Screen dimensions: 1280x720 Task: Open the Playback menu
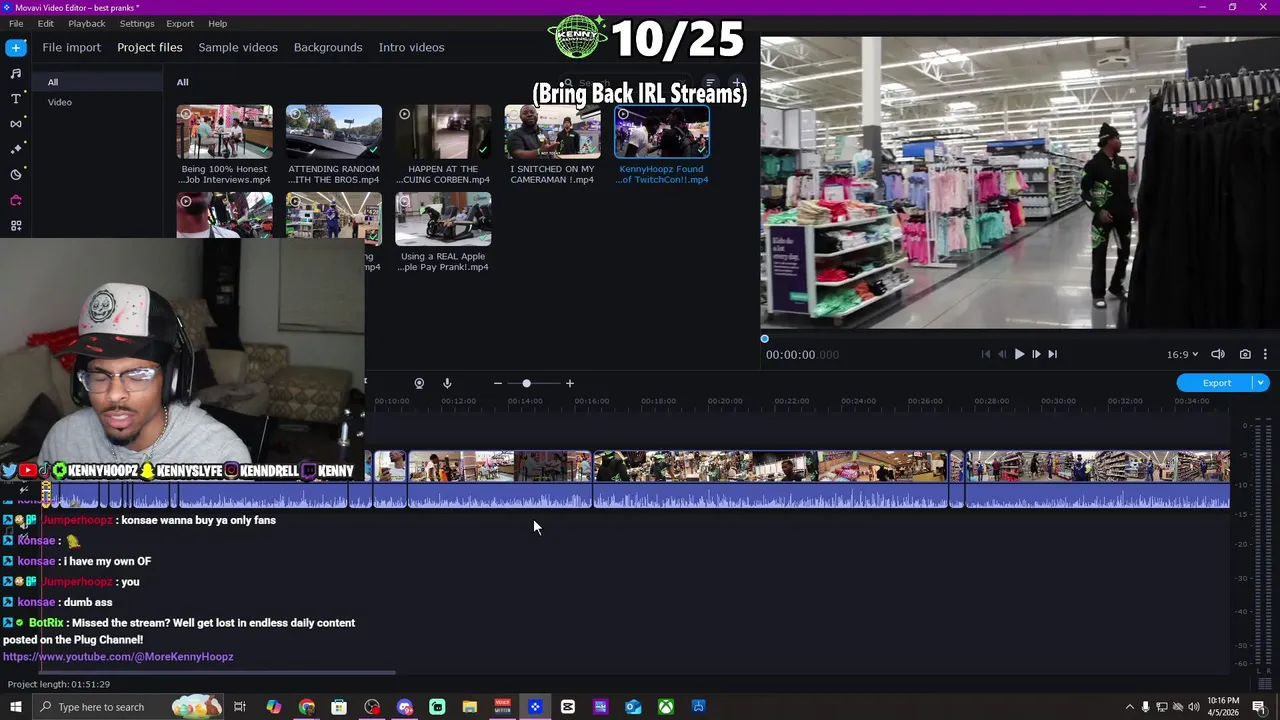click(87, 23)
